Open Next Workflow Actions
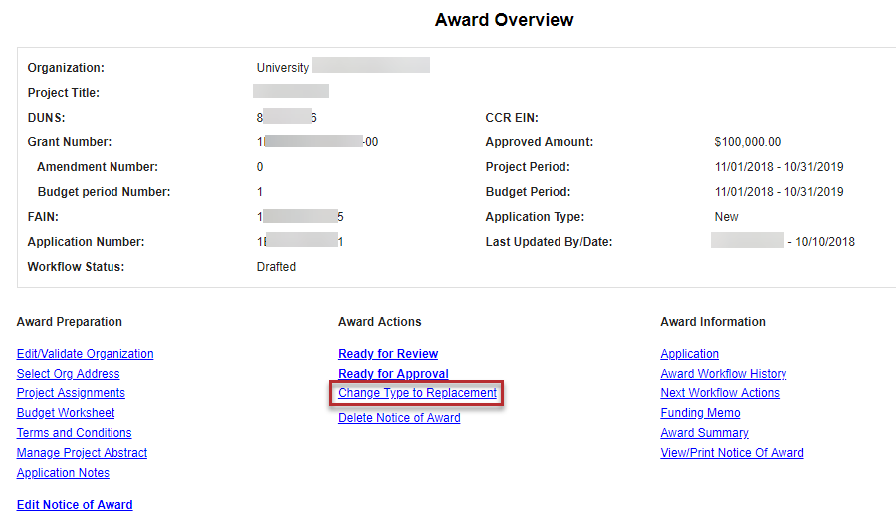The height and width of the screenshot is (518, 896). [x=720, y=393]
